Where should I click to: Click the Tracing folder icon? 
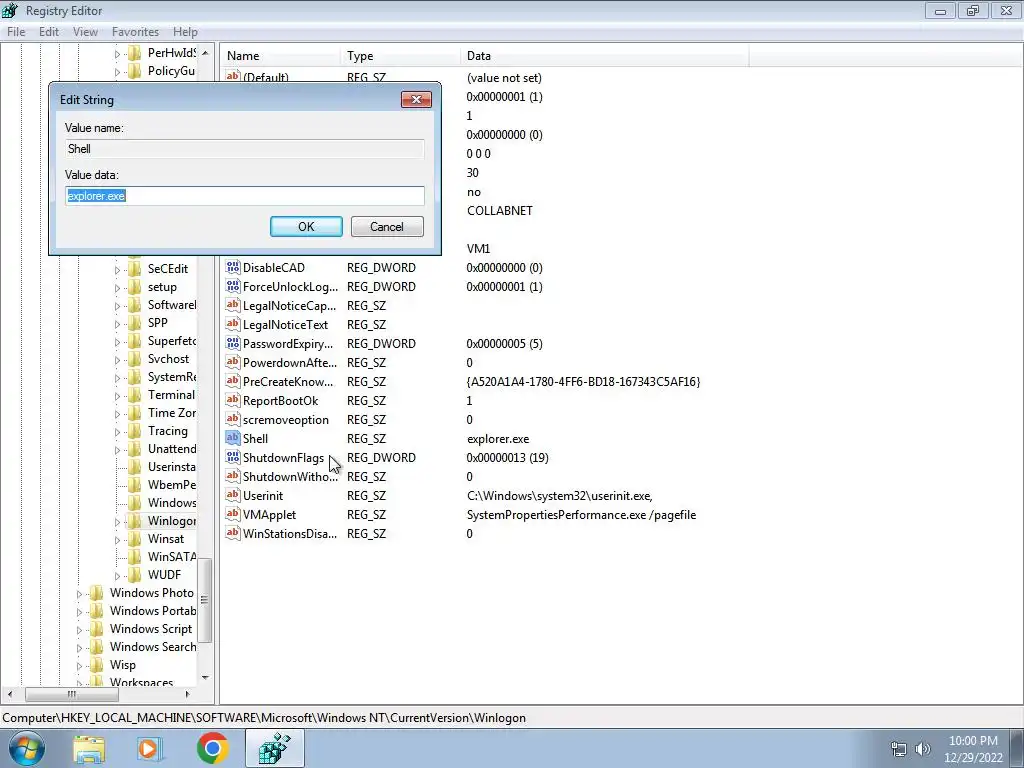pos(135,430)
